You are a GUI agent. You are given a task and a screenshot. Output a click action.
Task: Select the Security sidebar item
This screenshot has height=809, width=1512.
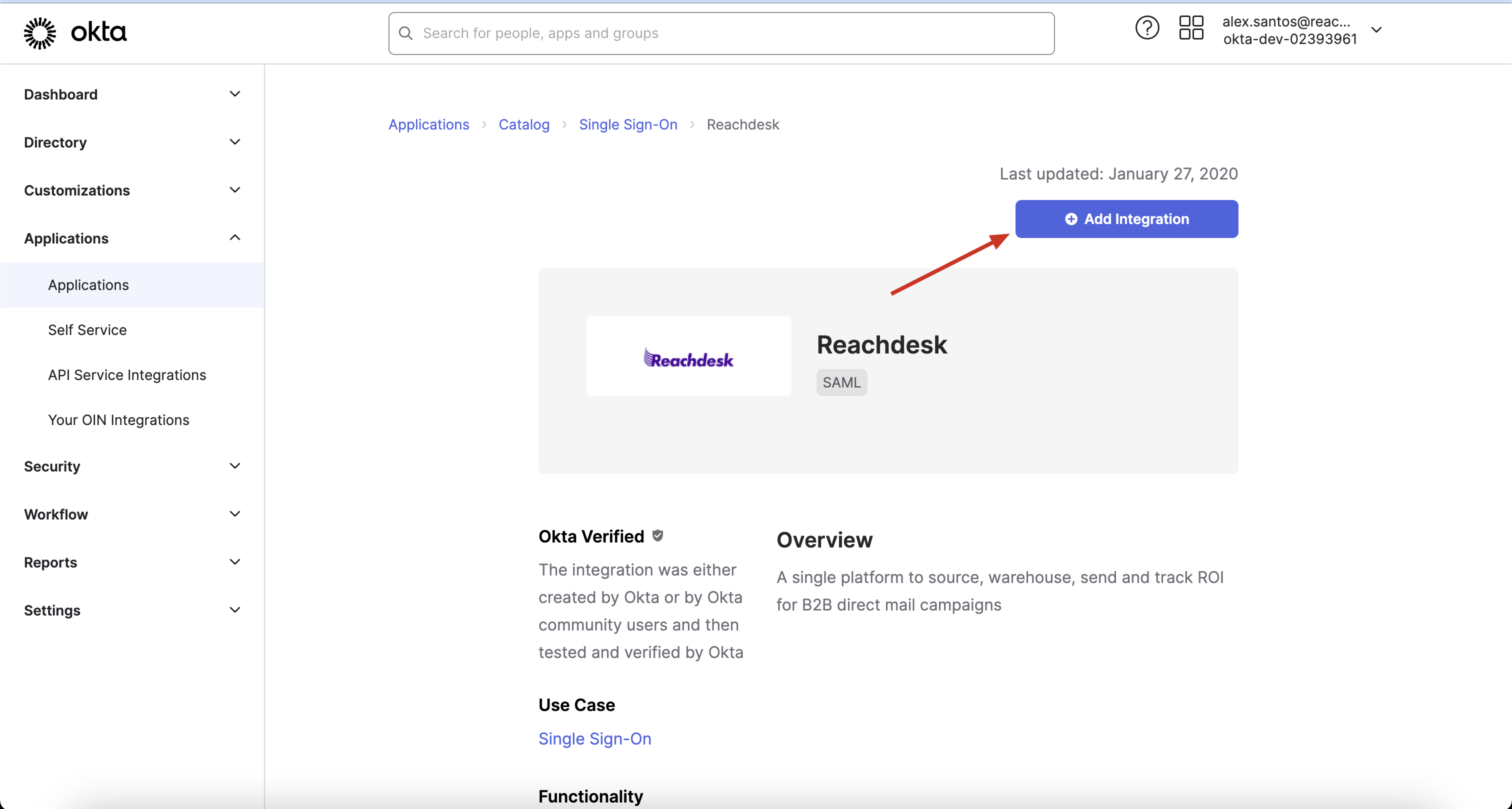132,466
